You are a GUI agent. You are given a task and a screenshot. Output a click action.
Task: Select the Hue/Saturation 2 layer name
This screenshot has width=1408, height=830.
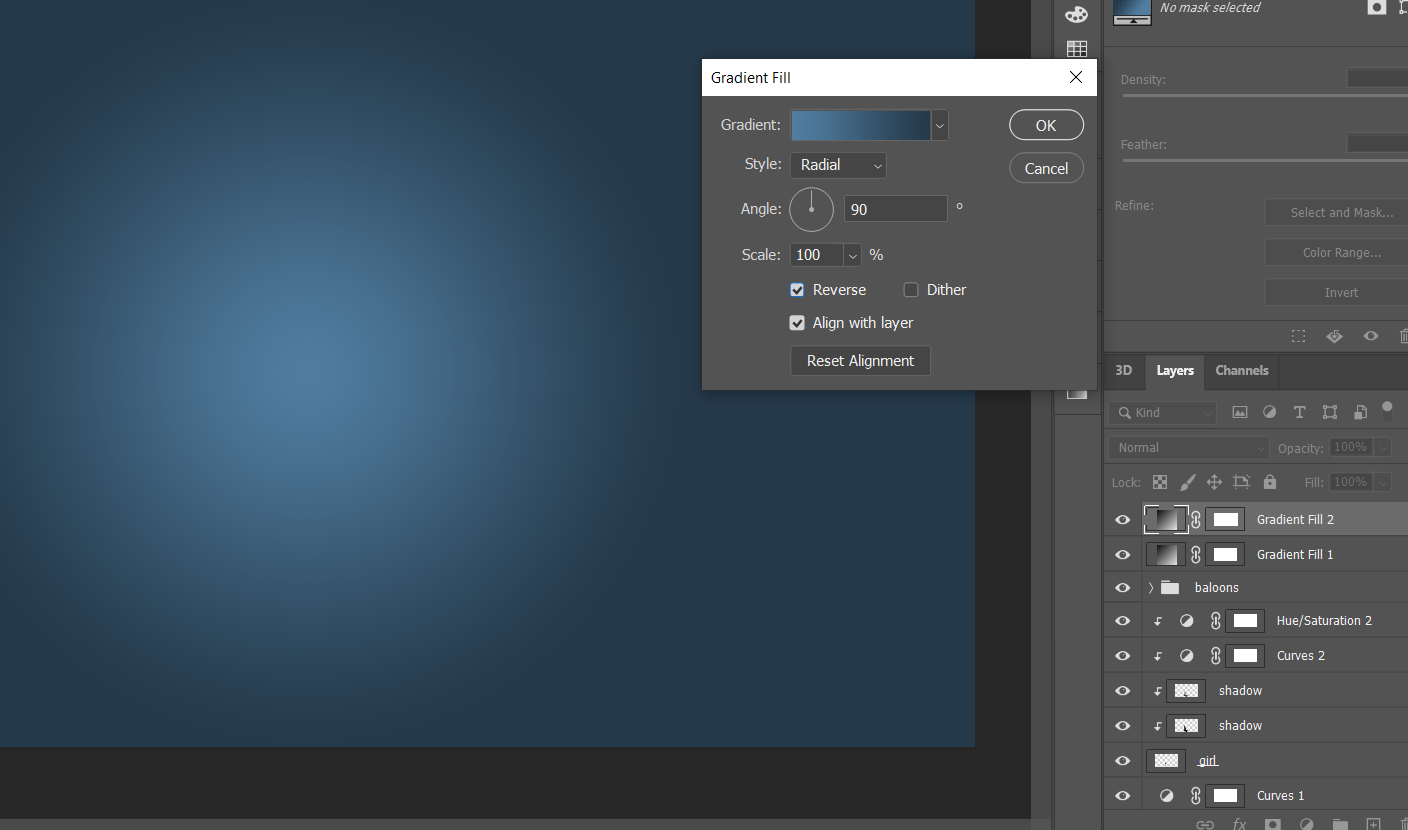click(x=1324, y=621)
